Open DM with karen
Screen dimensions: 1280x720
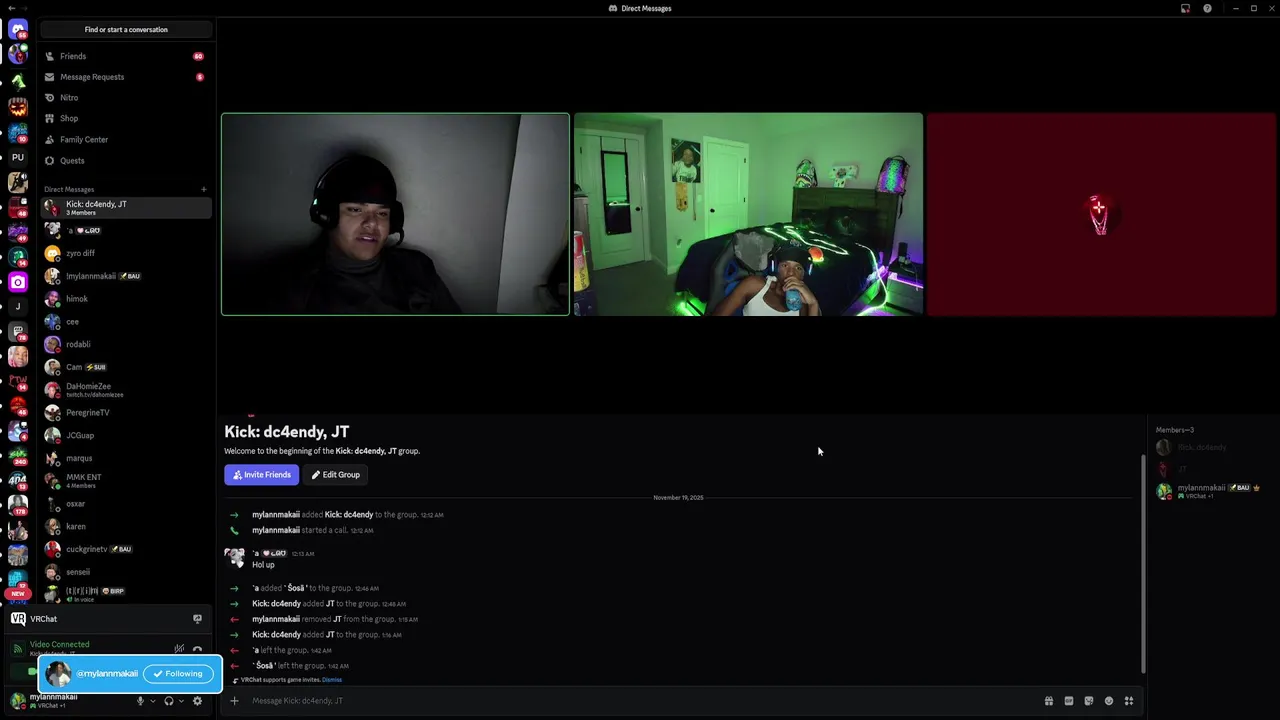pos(126,526)
